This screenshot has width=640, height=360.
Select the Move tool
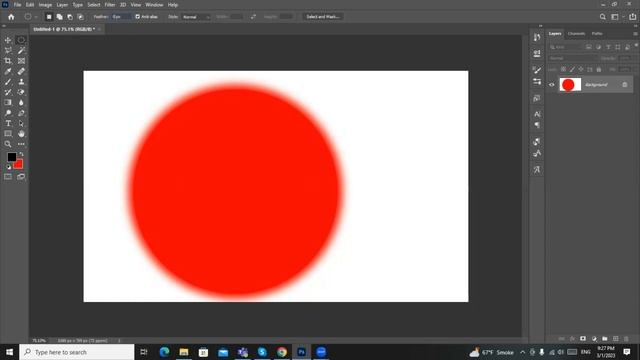(x=8, y=40)
